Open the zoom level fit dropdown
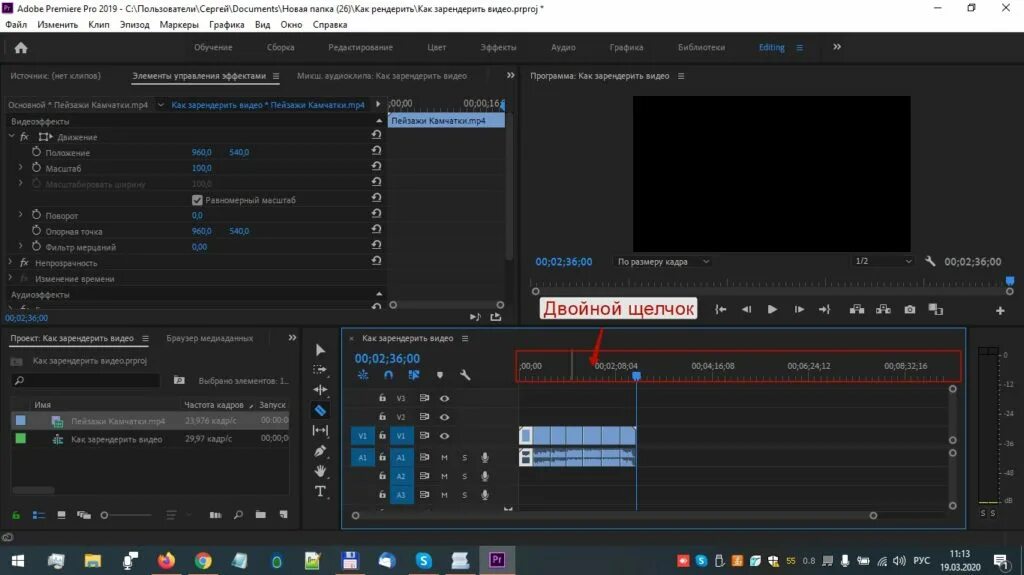 [x=663, y=261]
